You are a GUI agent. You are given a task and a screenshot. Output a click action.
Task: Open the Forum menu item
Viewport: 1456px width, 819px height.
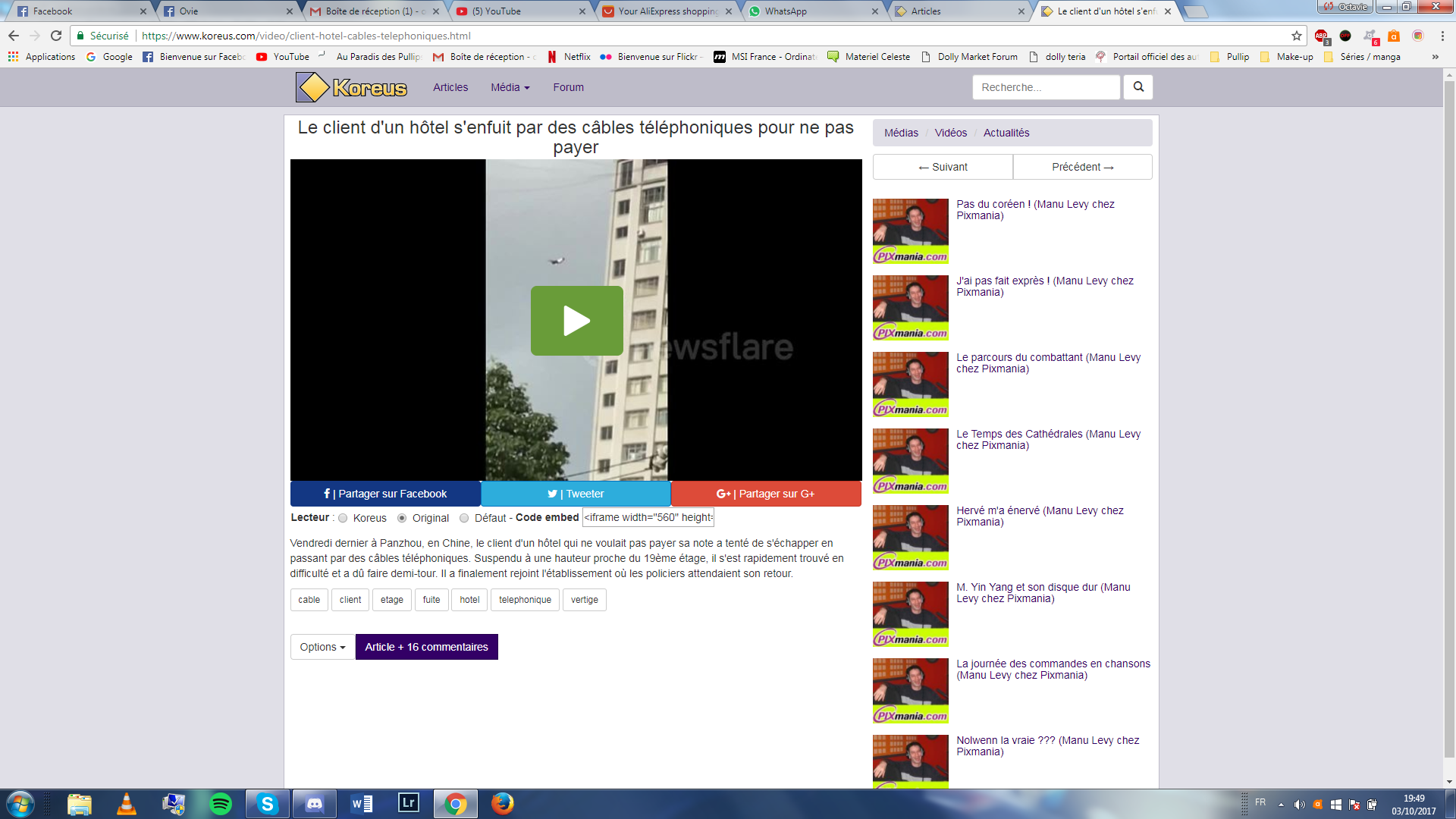568,87
